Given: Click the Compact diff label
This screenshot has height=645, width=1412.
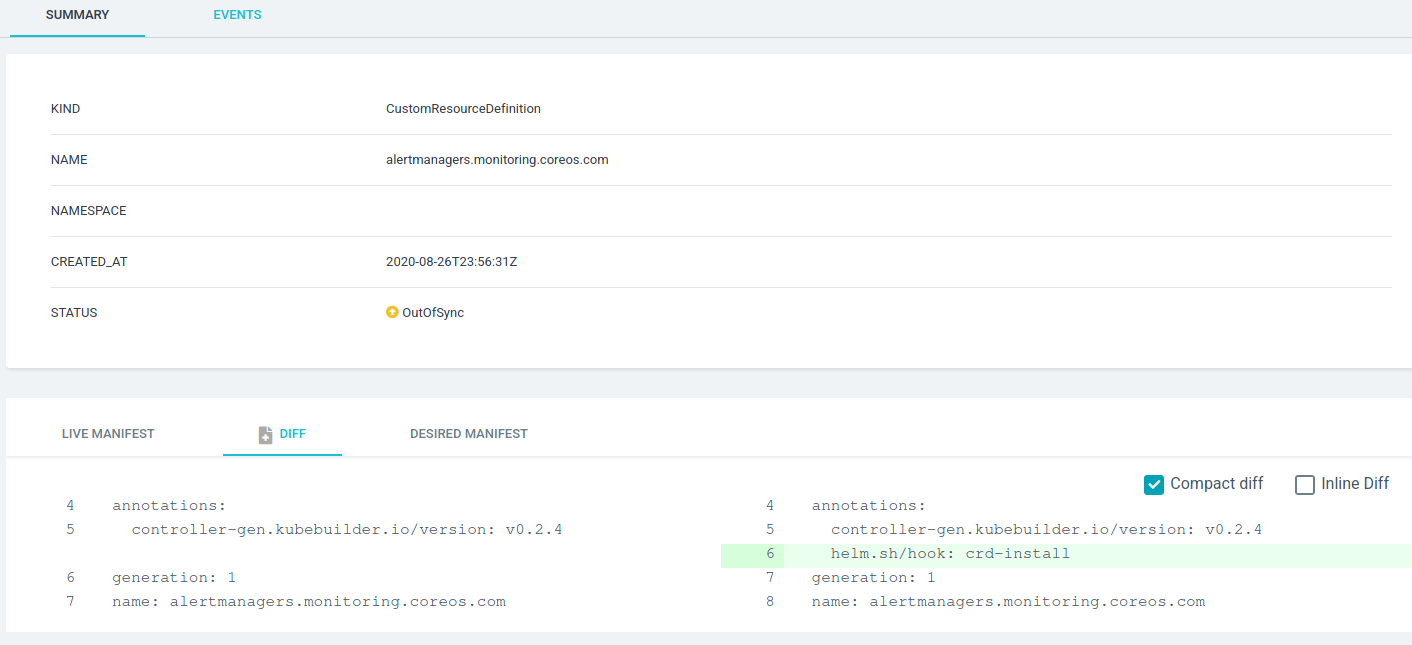Looking at the screenshot, I should pos(1217,484).
